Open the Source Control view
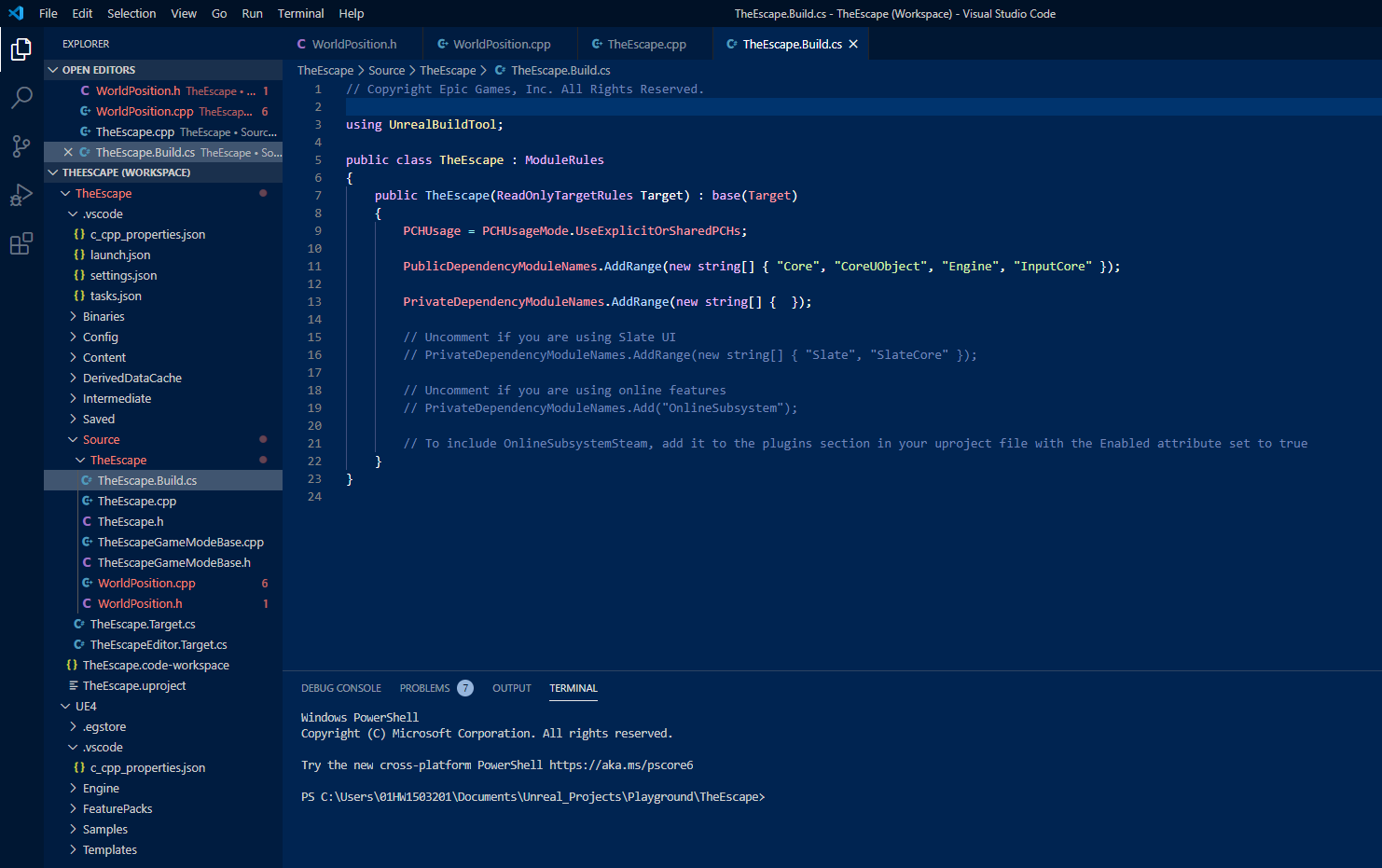1382x868 pixels. tap(21, 146)
